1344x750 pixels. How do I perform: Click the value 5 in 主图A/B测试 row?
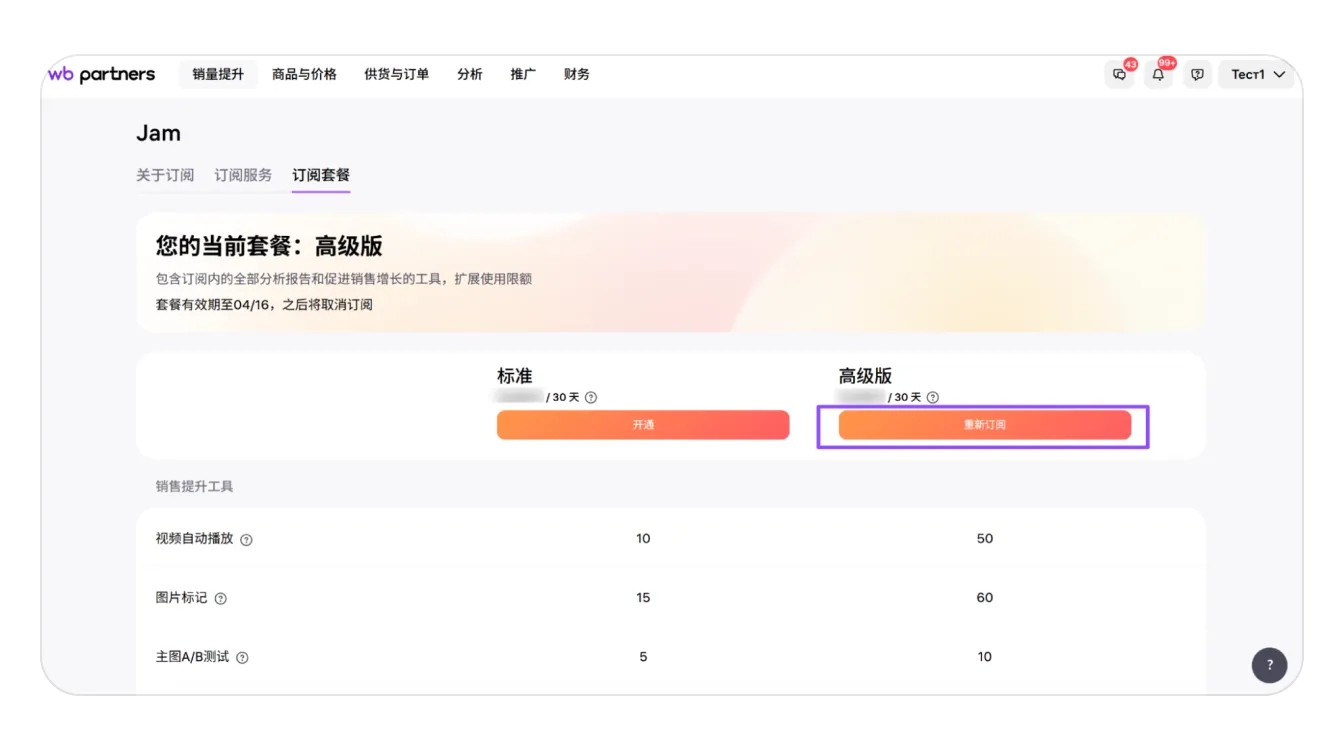tap(643, 656)
